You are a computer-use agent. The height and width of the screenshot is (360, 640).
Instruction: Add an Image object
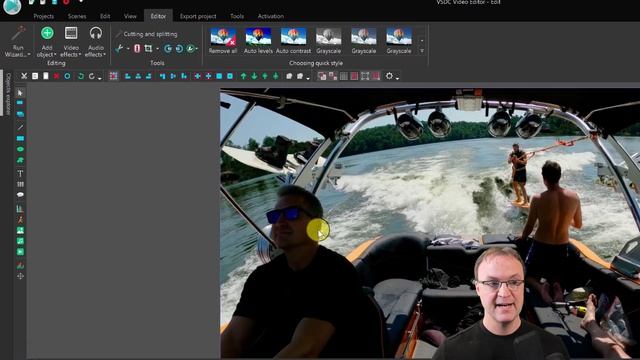[x=20, y=231]
